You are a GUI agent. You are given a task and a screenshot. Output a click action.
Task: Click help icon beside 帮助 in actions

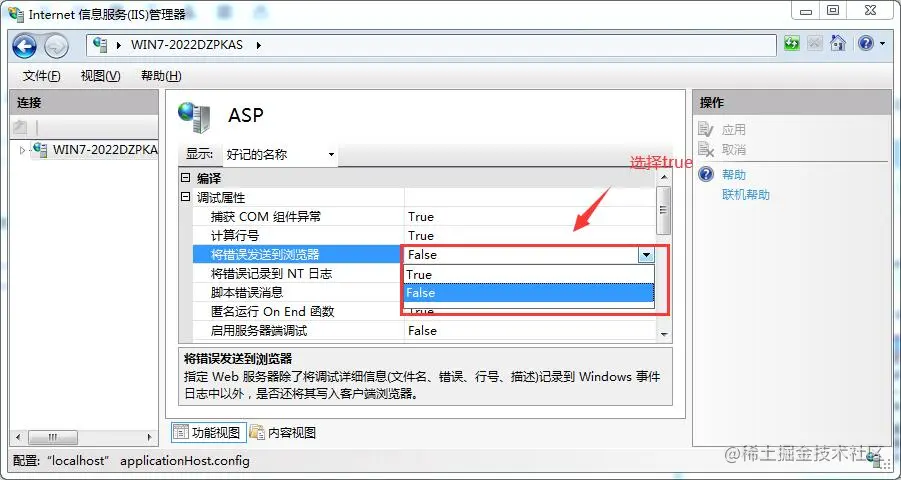(706, 174)
